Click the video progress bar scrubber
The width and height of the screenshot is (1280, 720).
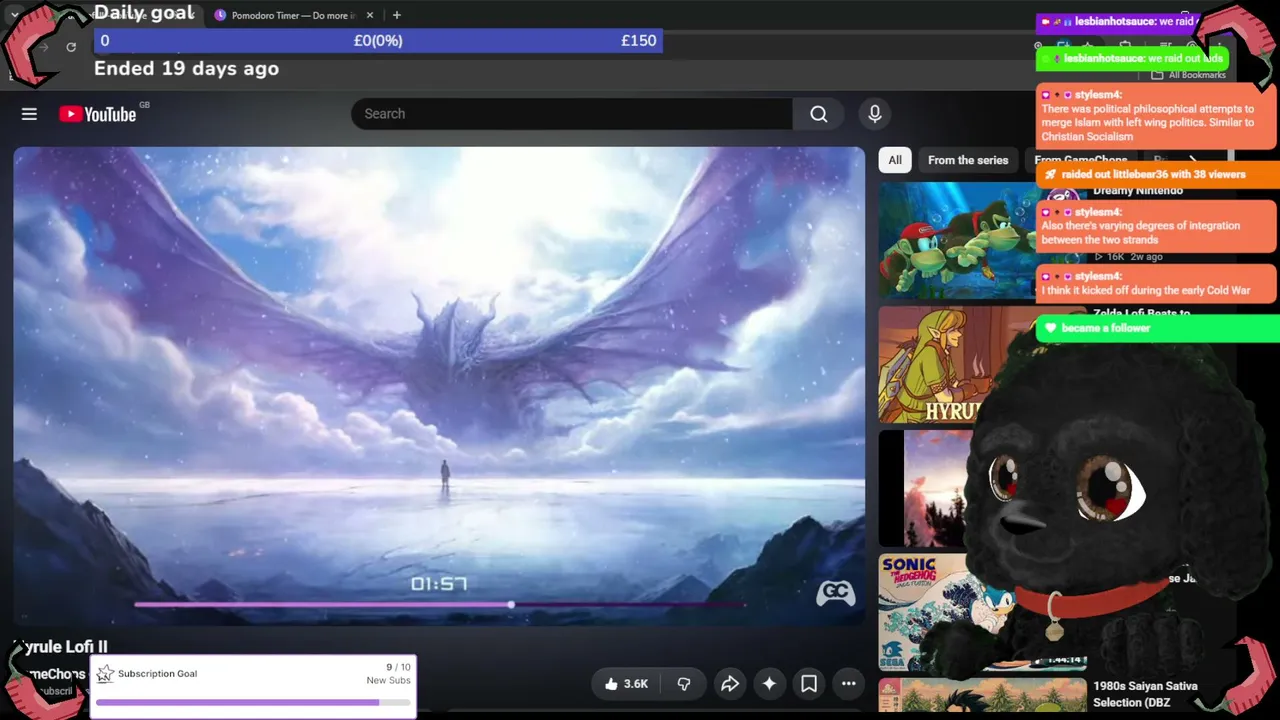point(511,605)
